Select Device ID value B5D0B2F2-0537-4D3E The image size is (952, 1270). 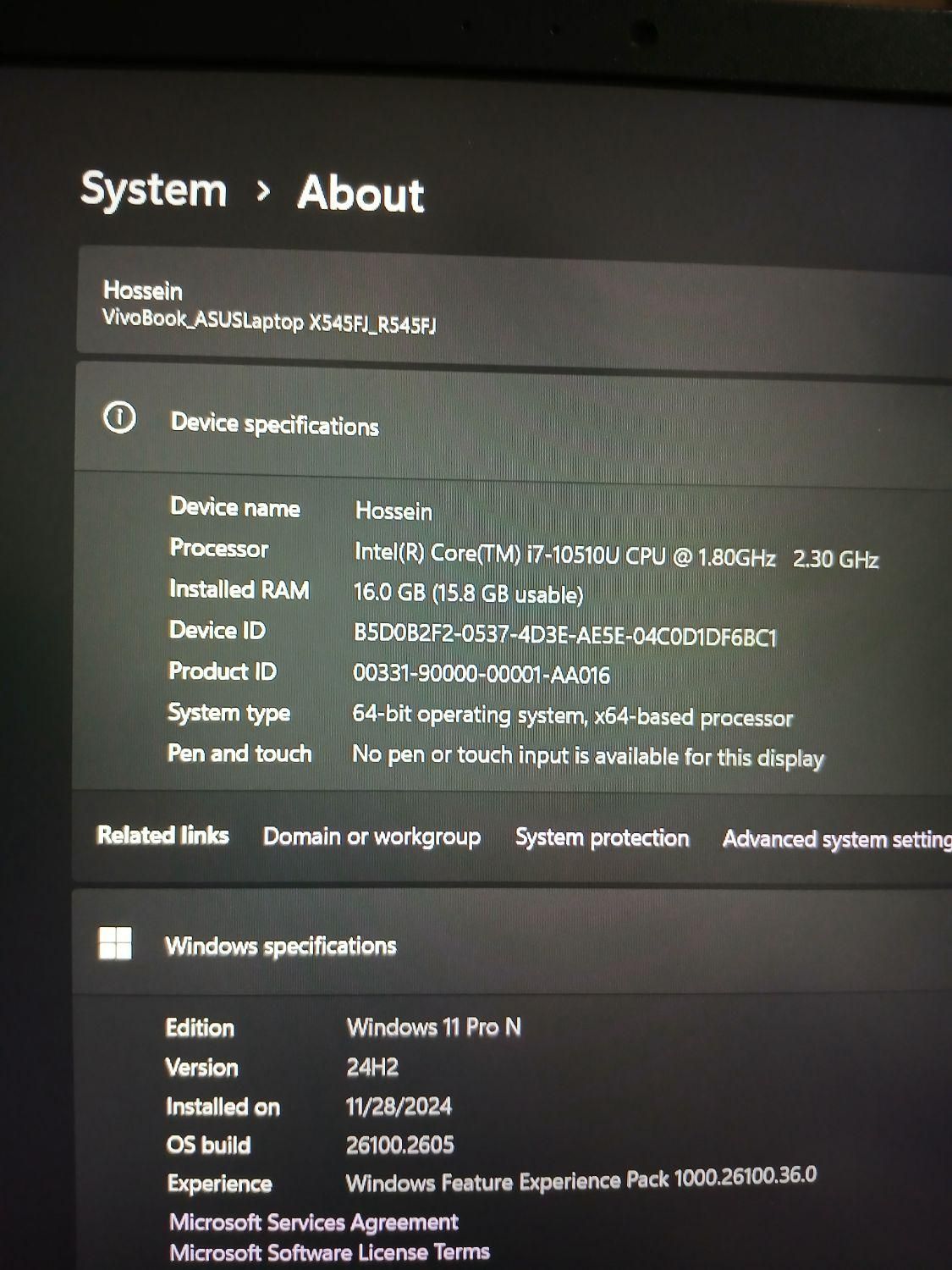[564, 635]
